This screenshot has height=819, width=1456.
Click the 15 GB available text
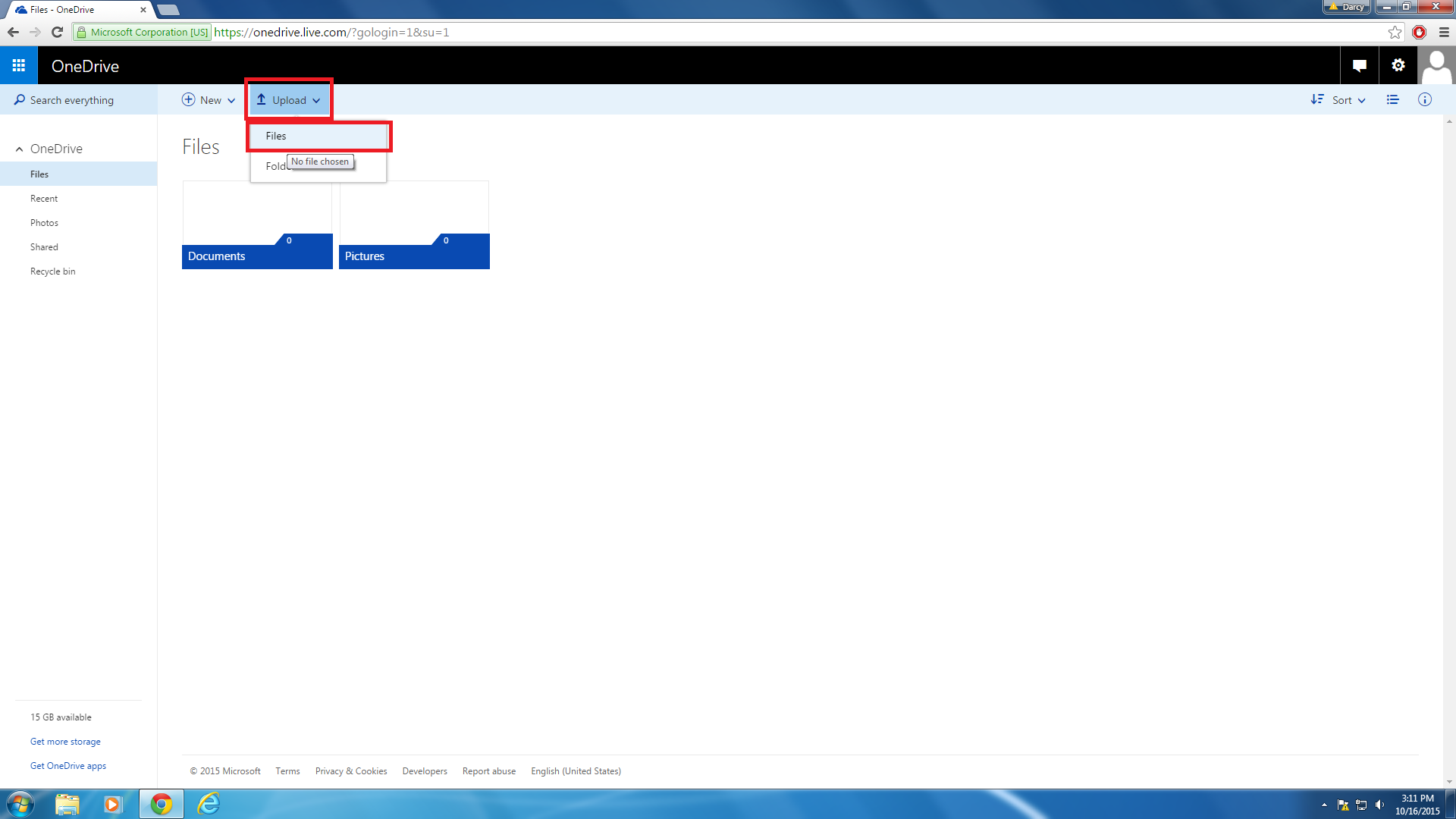click(61, 717)
